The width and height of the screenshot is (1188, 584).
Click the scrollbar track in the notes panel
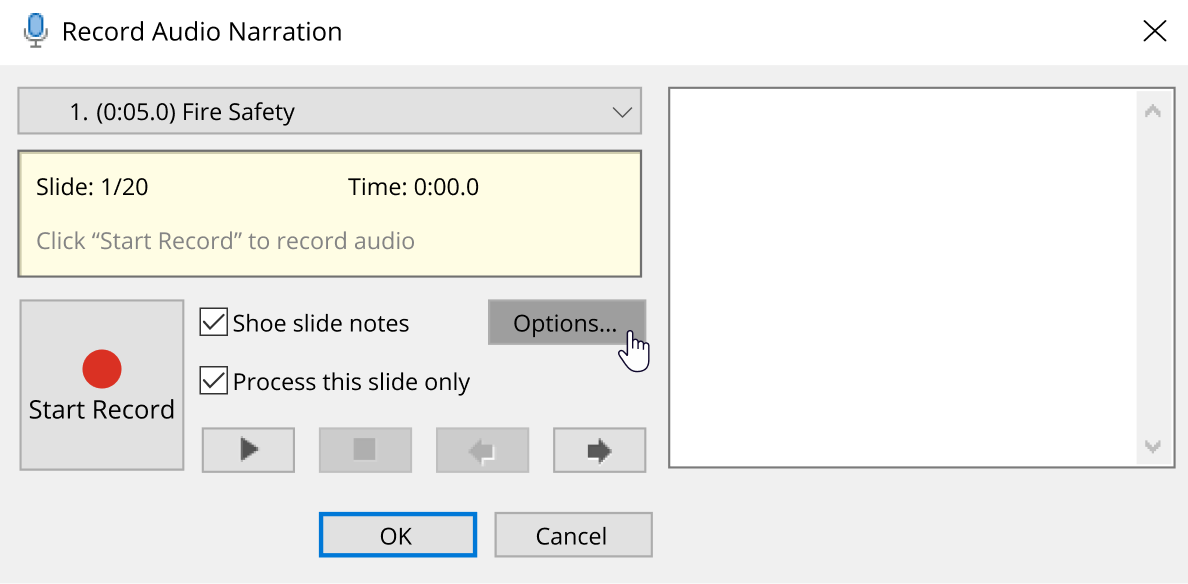tap(1152, 280)
